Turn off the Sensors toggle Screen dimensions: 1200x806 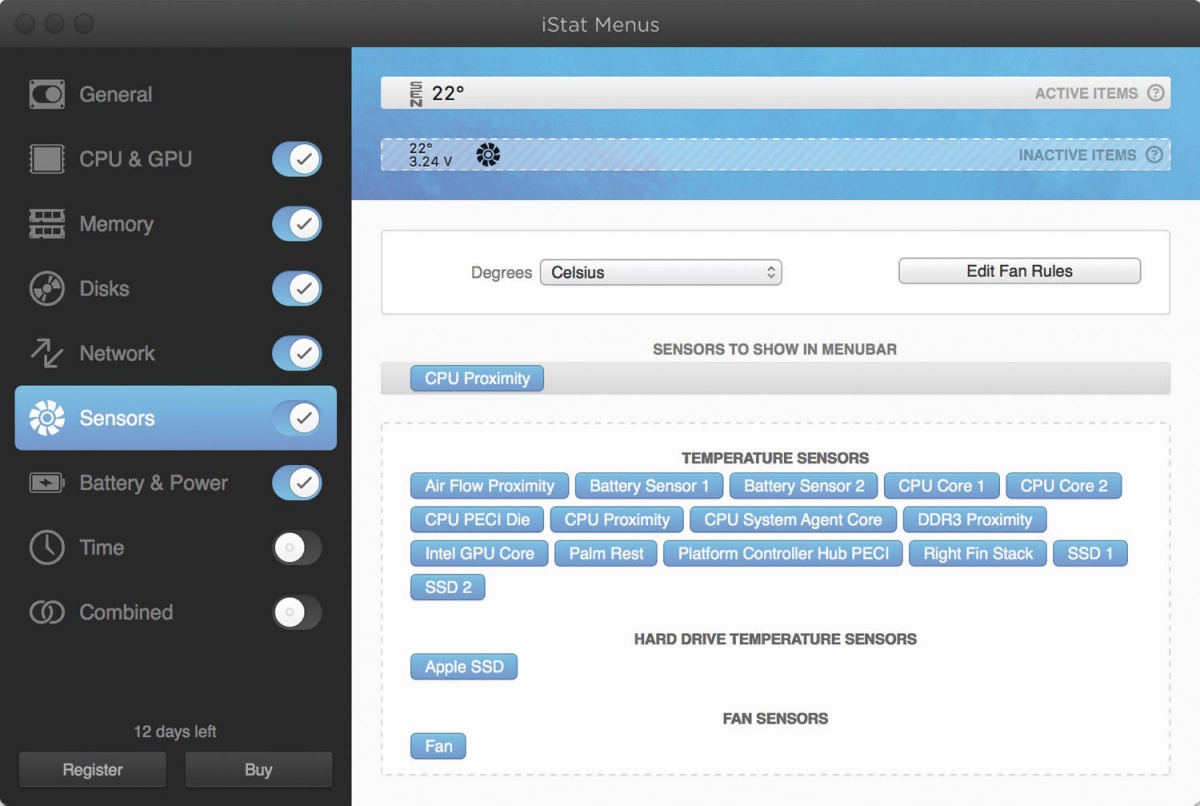[x=297, y=418]
